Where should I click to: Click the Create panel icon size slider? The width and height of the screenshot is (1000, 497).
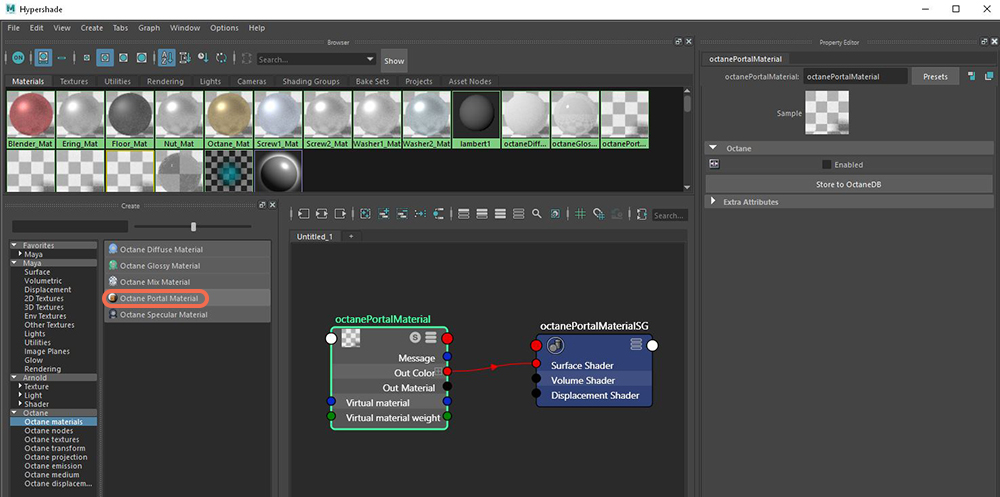click(x=193, y=226)
